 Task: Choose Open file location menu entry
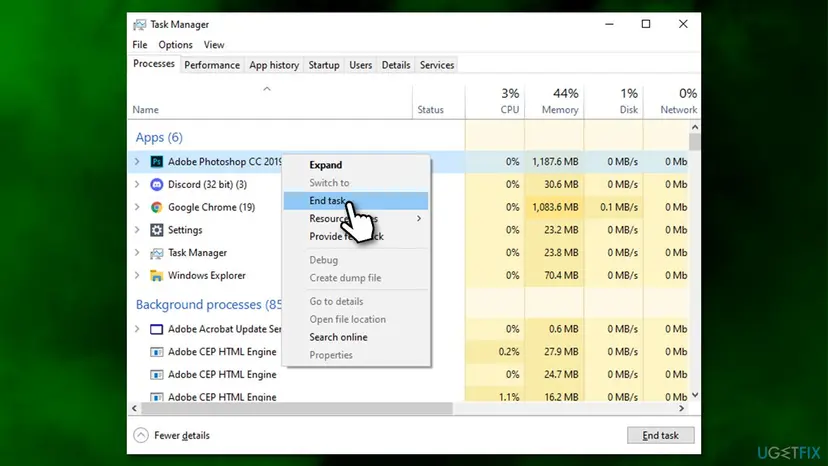[x=356, y=319]
